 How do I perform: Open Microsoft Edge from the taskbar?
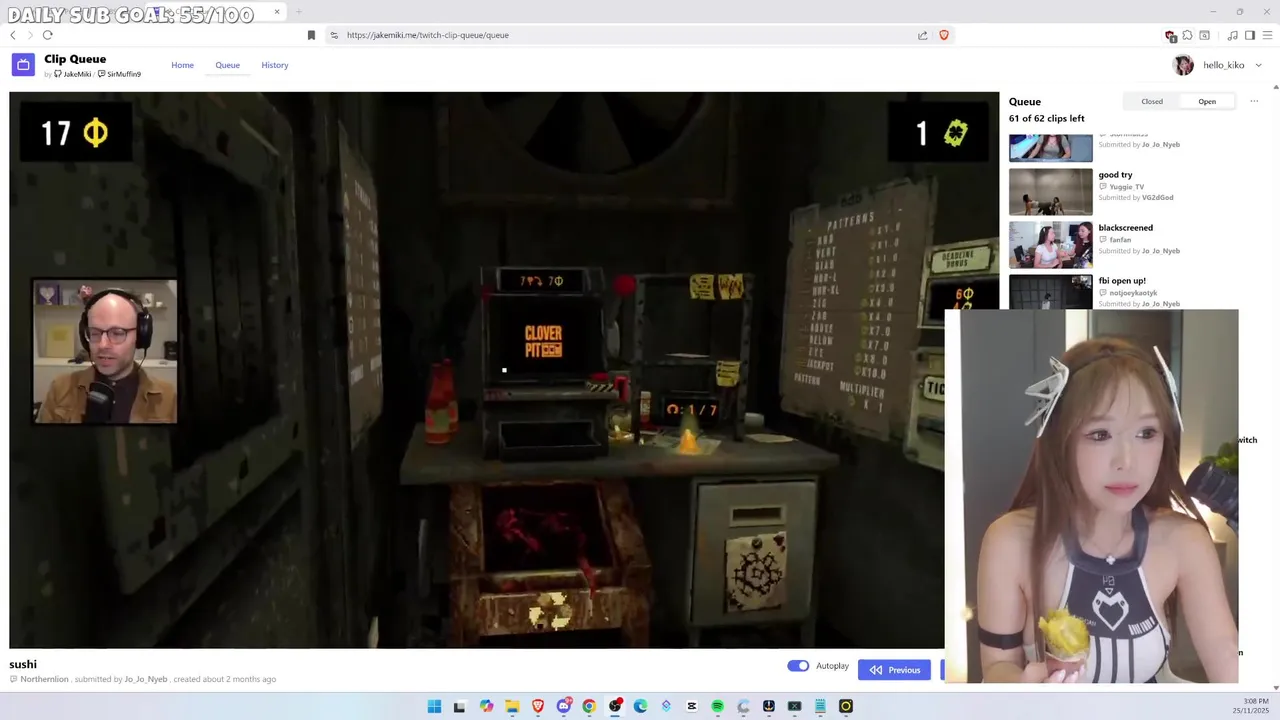(640, 706)
